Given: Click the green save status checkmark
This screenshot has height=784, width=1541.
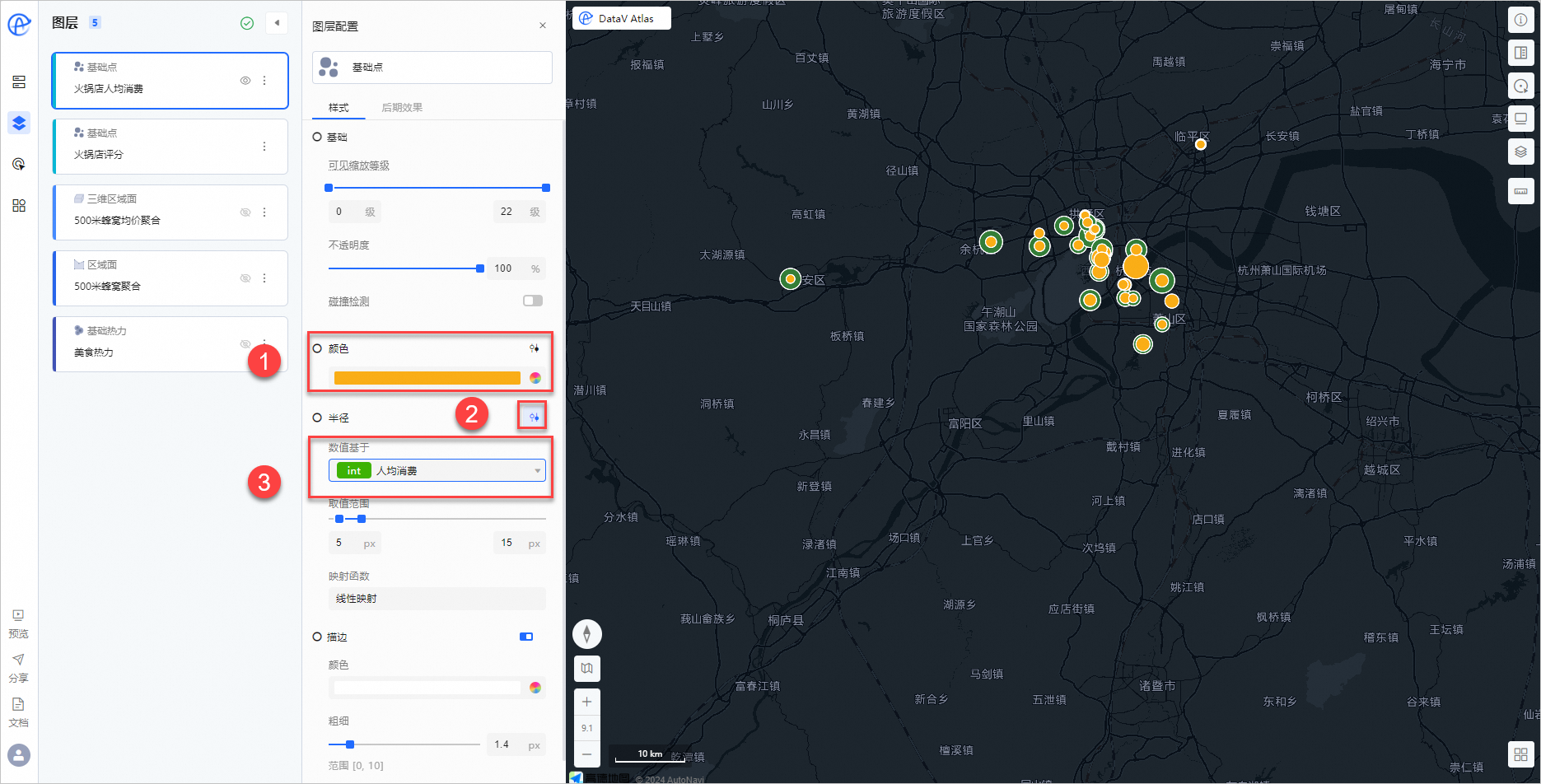Looking at the screenshot, I should coord(247,23).
